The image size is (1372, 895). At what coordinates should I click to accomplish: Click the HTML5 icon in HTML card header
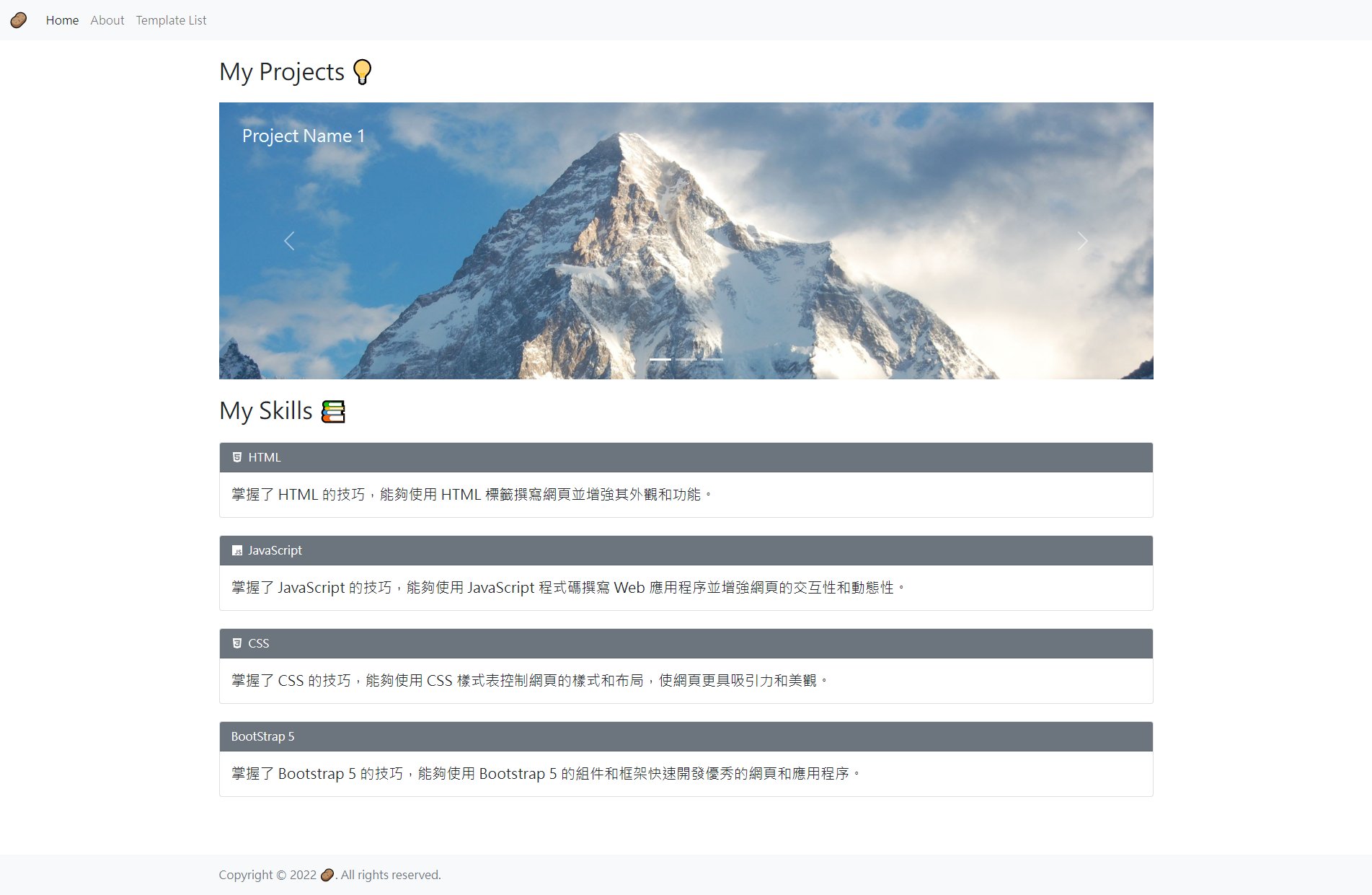[237, 457]
